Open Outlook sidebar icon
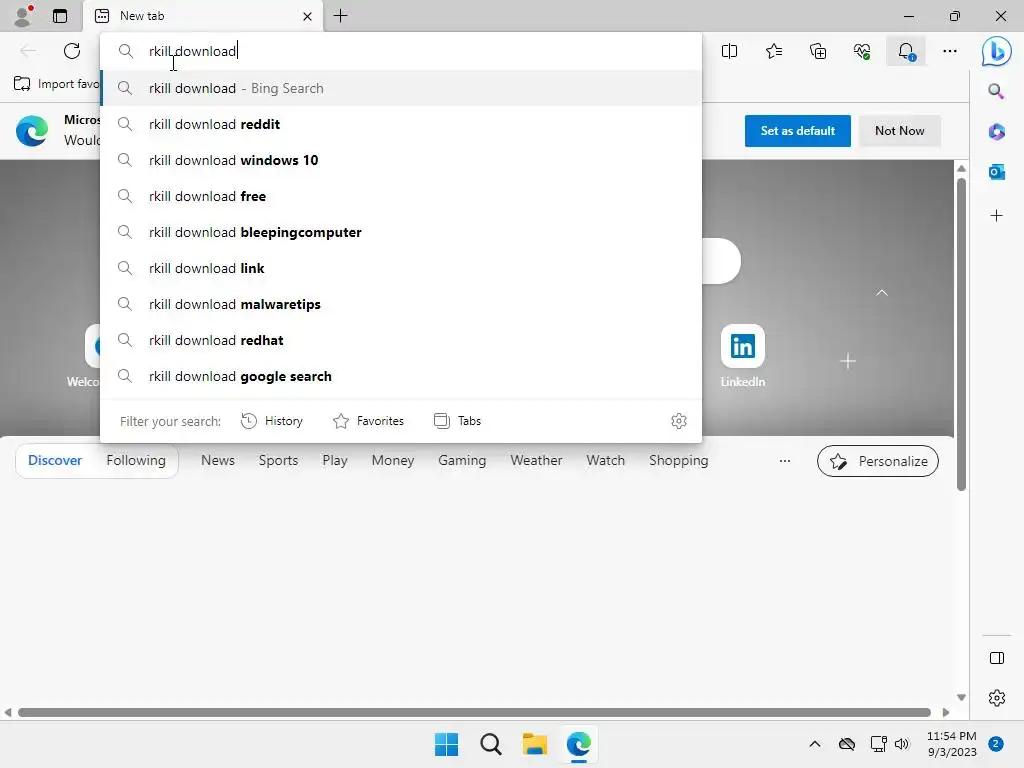 pyautogui.click(x=996, y=172)
